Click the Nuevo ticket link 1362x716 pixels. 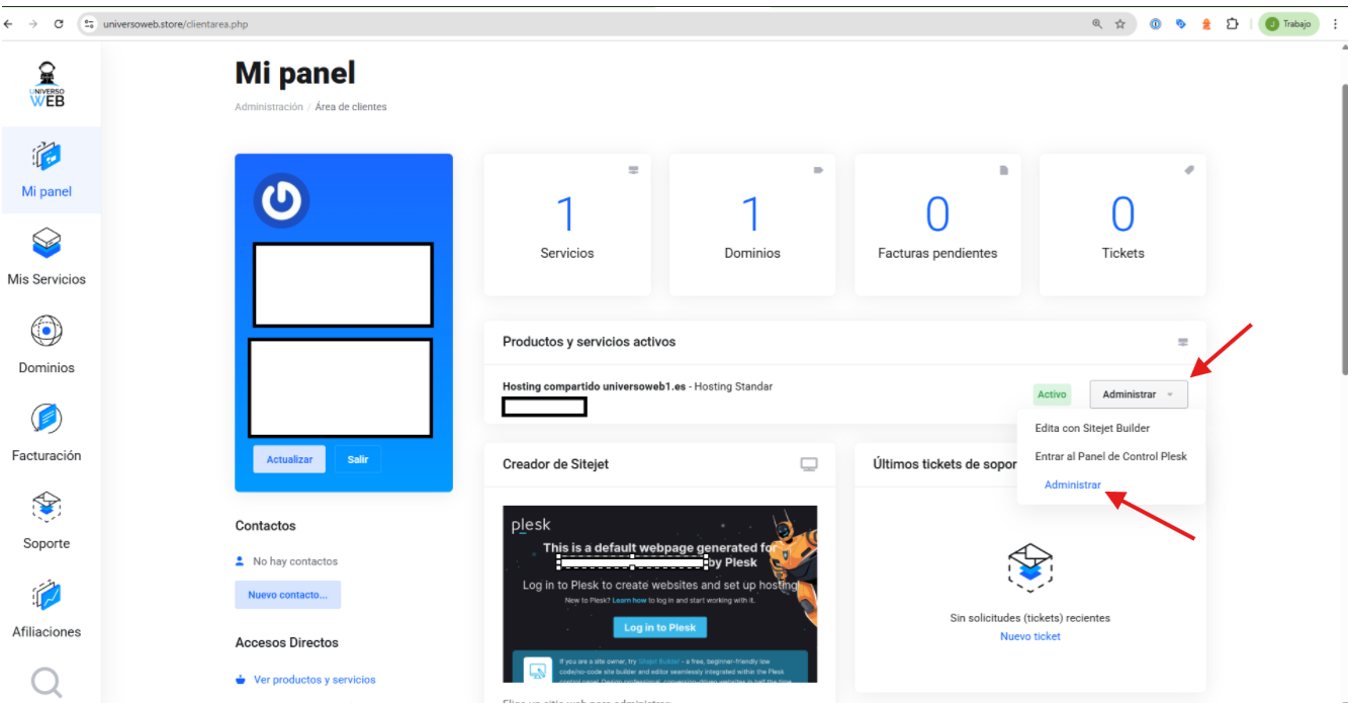click(1030, 636)
